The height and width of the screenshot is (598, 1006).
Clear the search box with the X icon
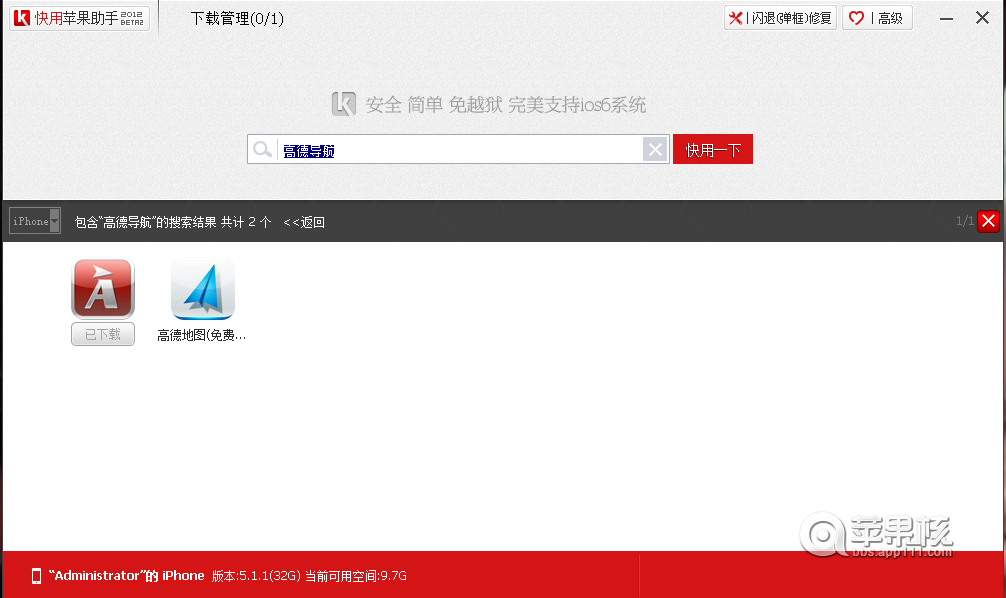tap(655, 148)
